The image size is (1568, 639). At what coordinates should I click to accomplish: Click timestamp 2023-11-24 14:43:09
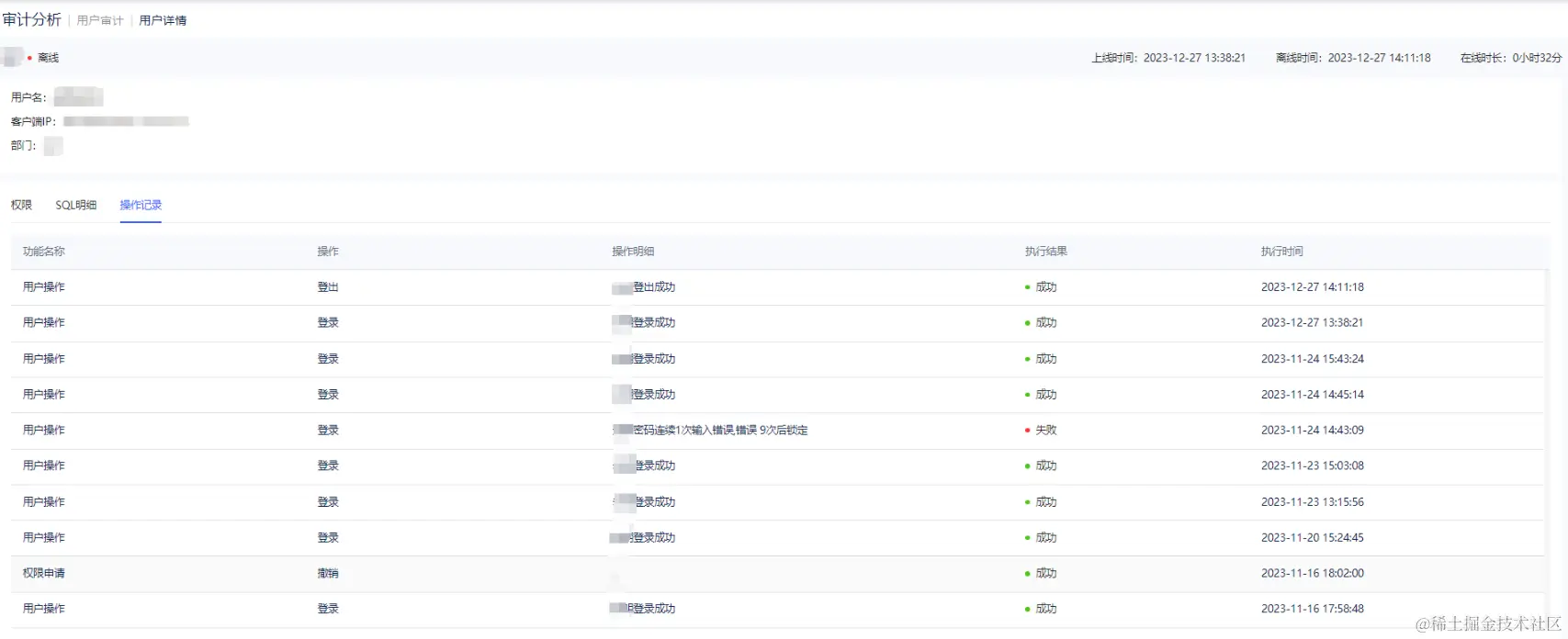tap(1313, 431)
